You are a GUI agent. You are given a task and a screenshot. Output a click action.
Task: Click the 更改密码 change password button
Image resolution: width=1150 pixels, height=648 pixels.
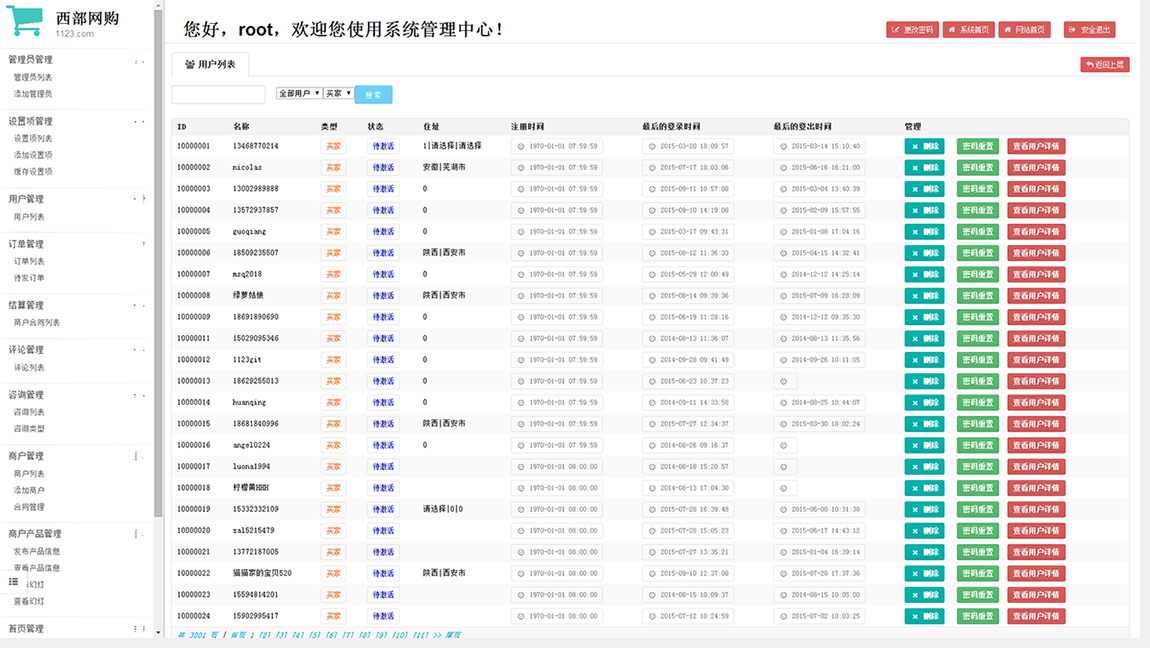912,30
